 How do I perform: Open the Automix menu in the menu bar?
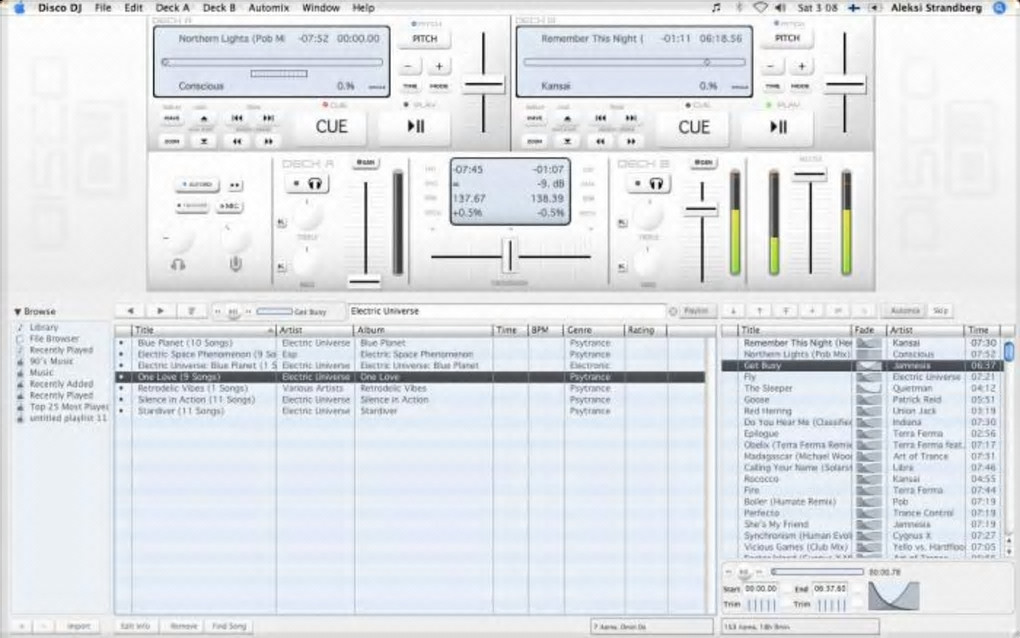click(x=269, y=8)
